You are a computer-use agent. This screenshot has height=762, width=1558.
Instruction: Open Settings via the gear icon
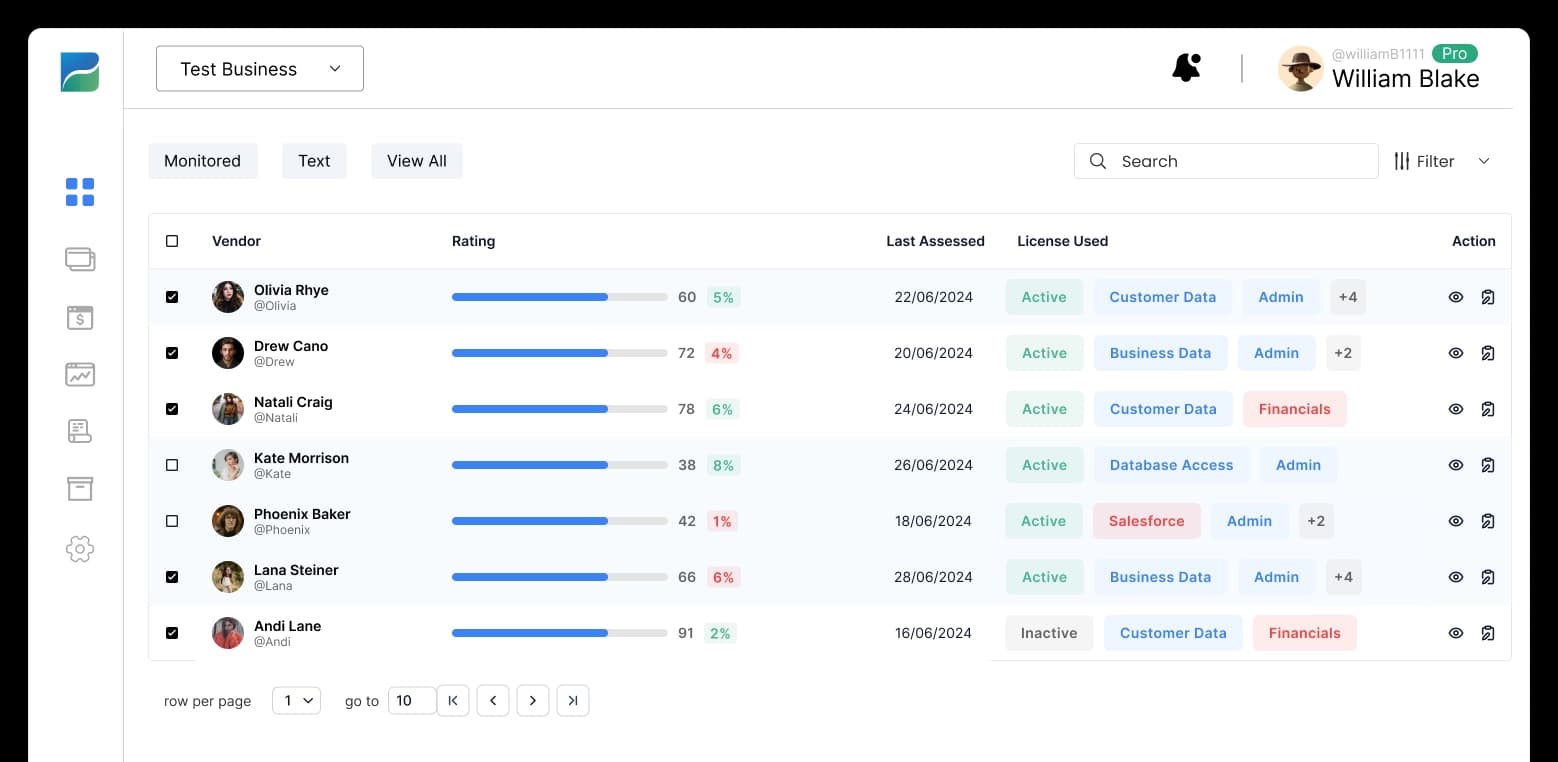point(79,548)
